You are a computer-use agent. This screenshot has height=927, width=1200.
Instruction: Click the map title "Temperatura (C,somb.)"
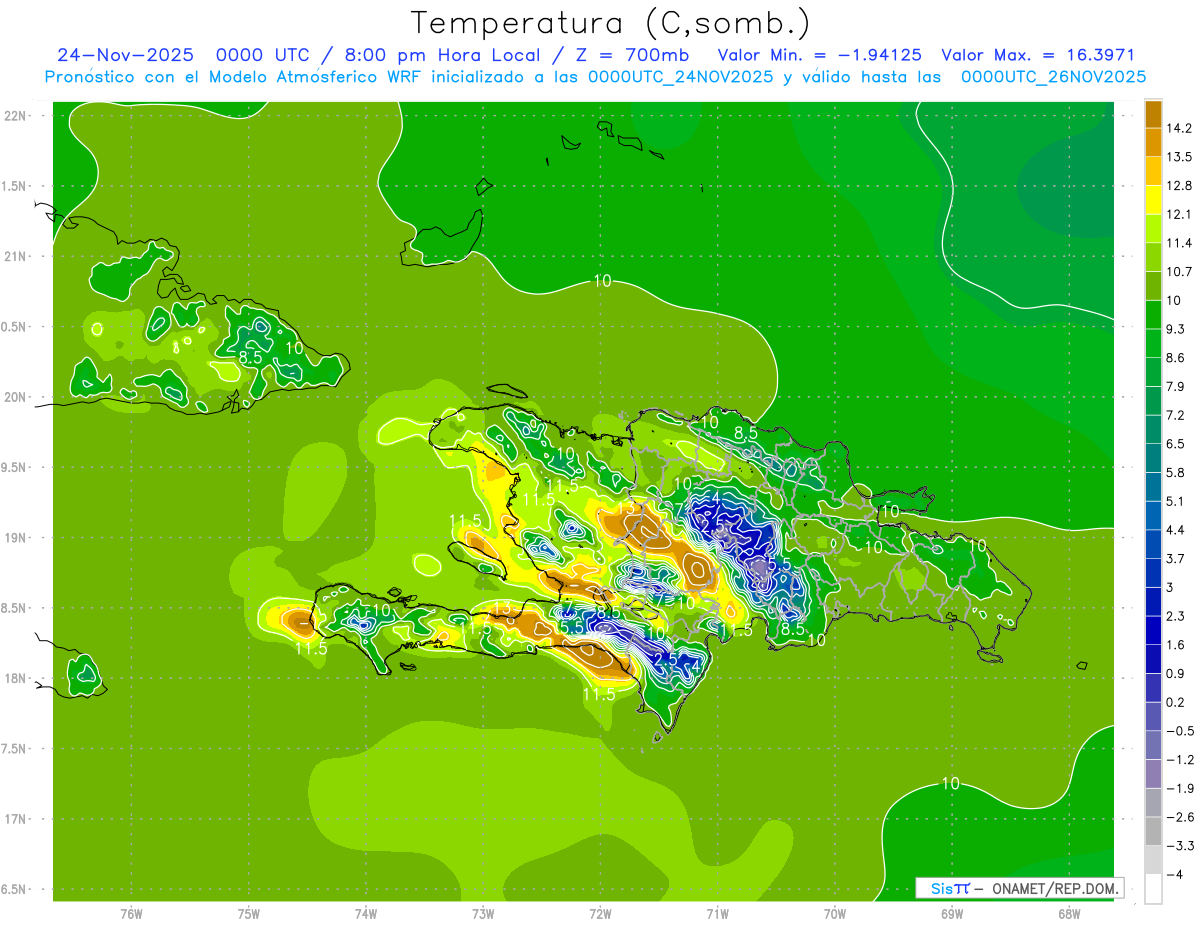click(x=611, y=23)
